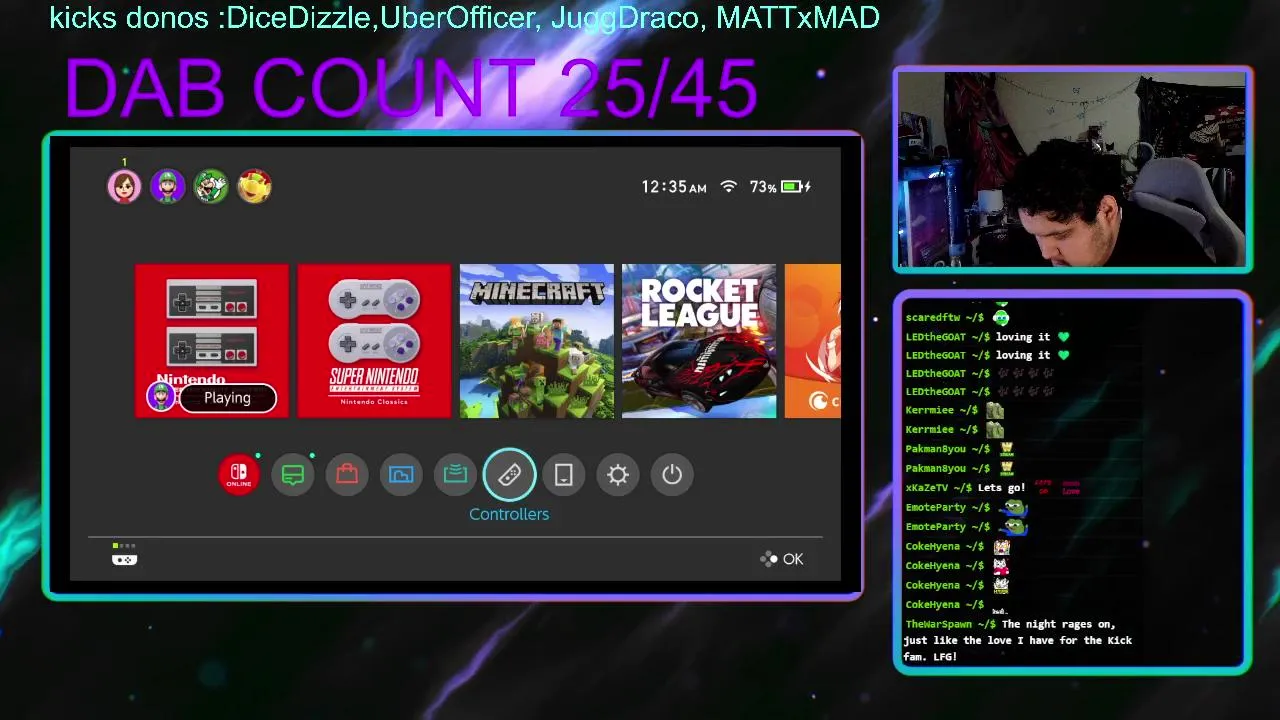Image resolution: width=1280 pixels, height=720 pixels.
Task: Open System Settings gear icon
Action: click(x=618, y=474)
